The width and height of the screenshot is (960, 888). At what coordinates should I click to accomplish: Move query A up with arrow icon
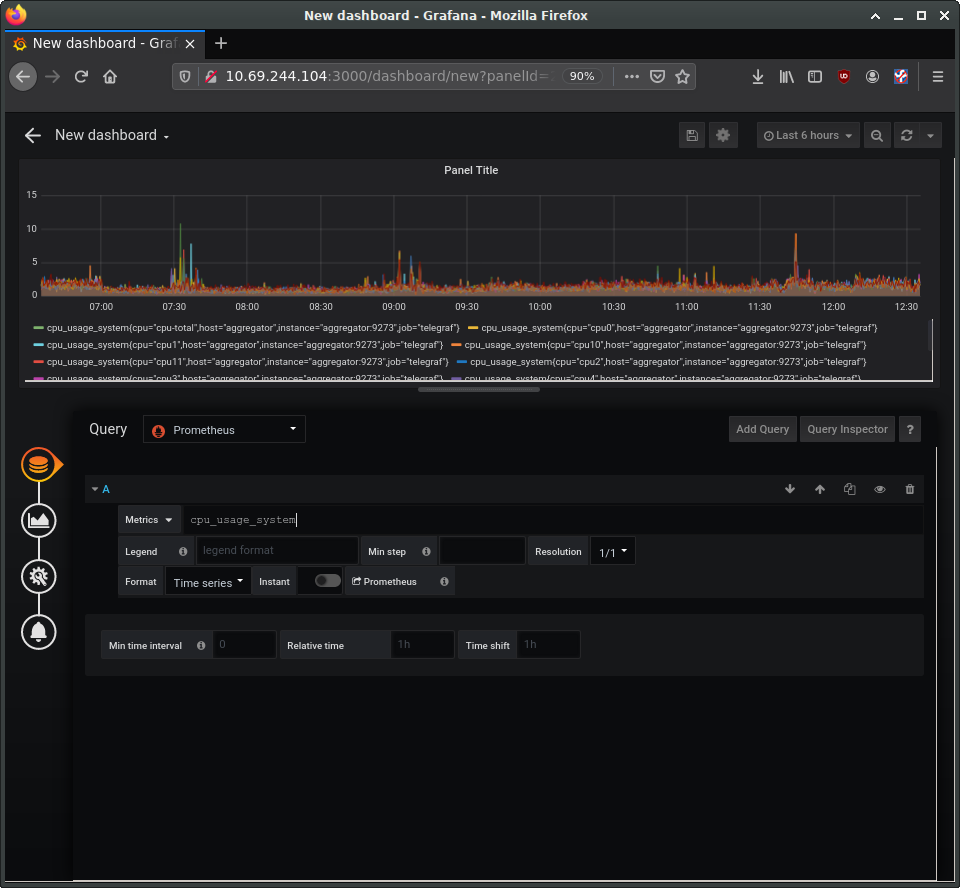(x=820, y=489)
